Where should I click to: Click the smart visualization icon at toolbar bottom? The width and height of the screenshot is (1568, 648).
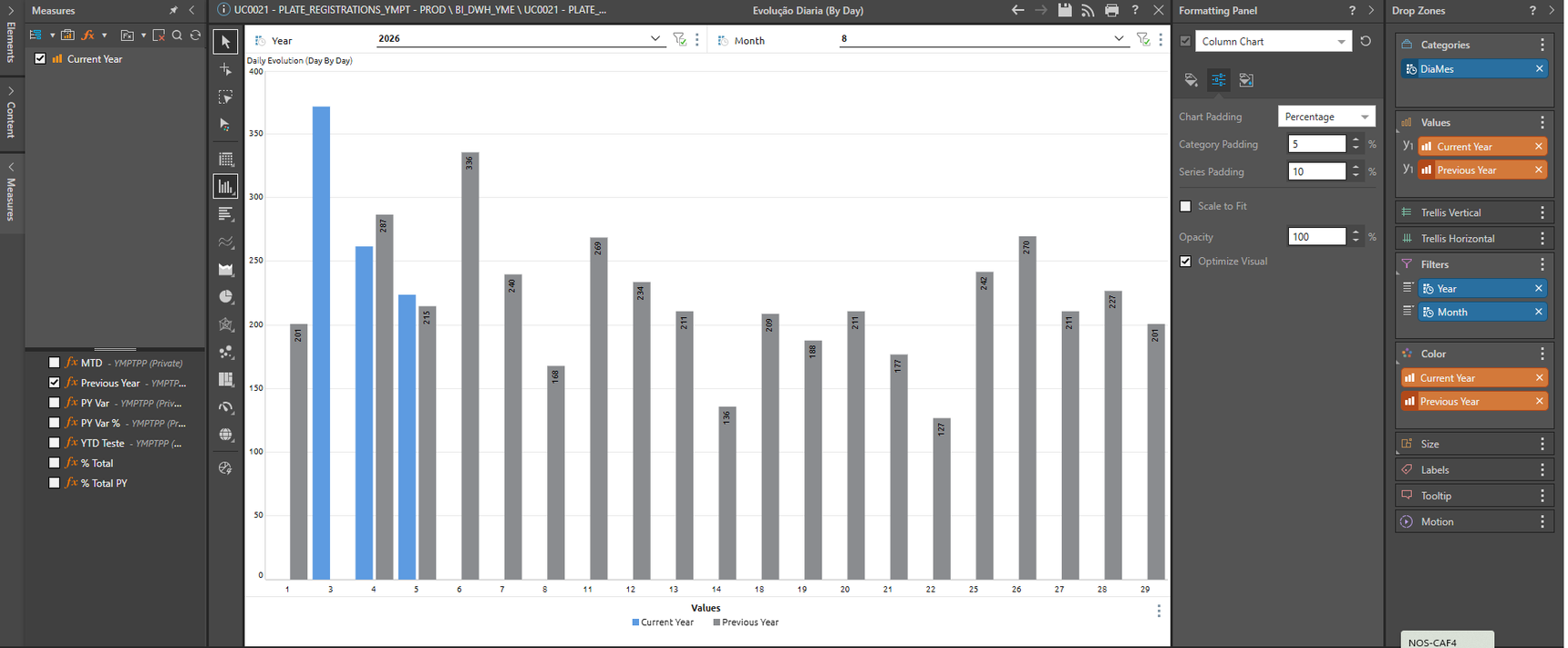point(225,468)
